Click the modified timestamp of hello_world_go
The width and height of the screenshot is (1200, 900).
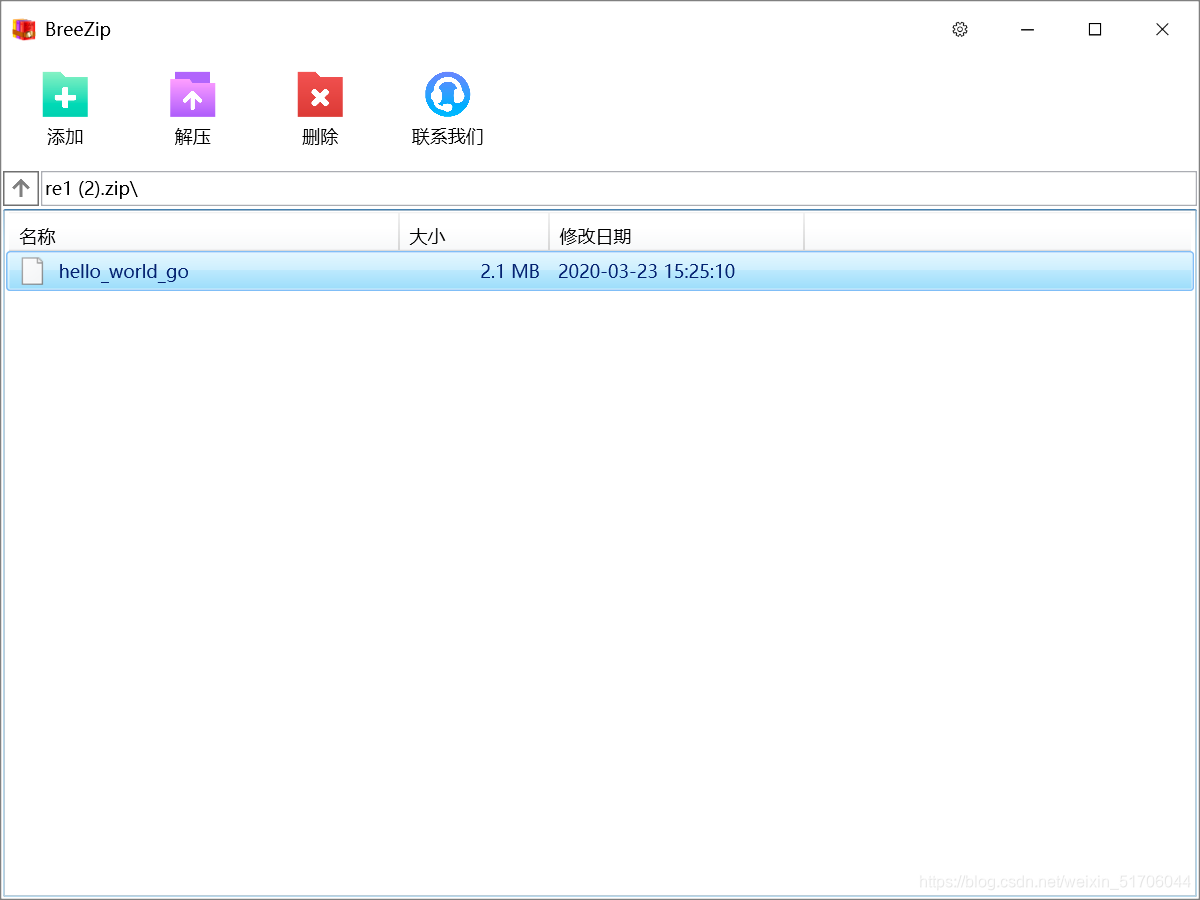(646, 271)
